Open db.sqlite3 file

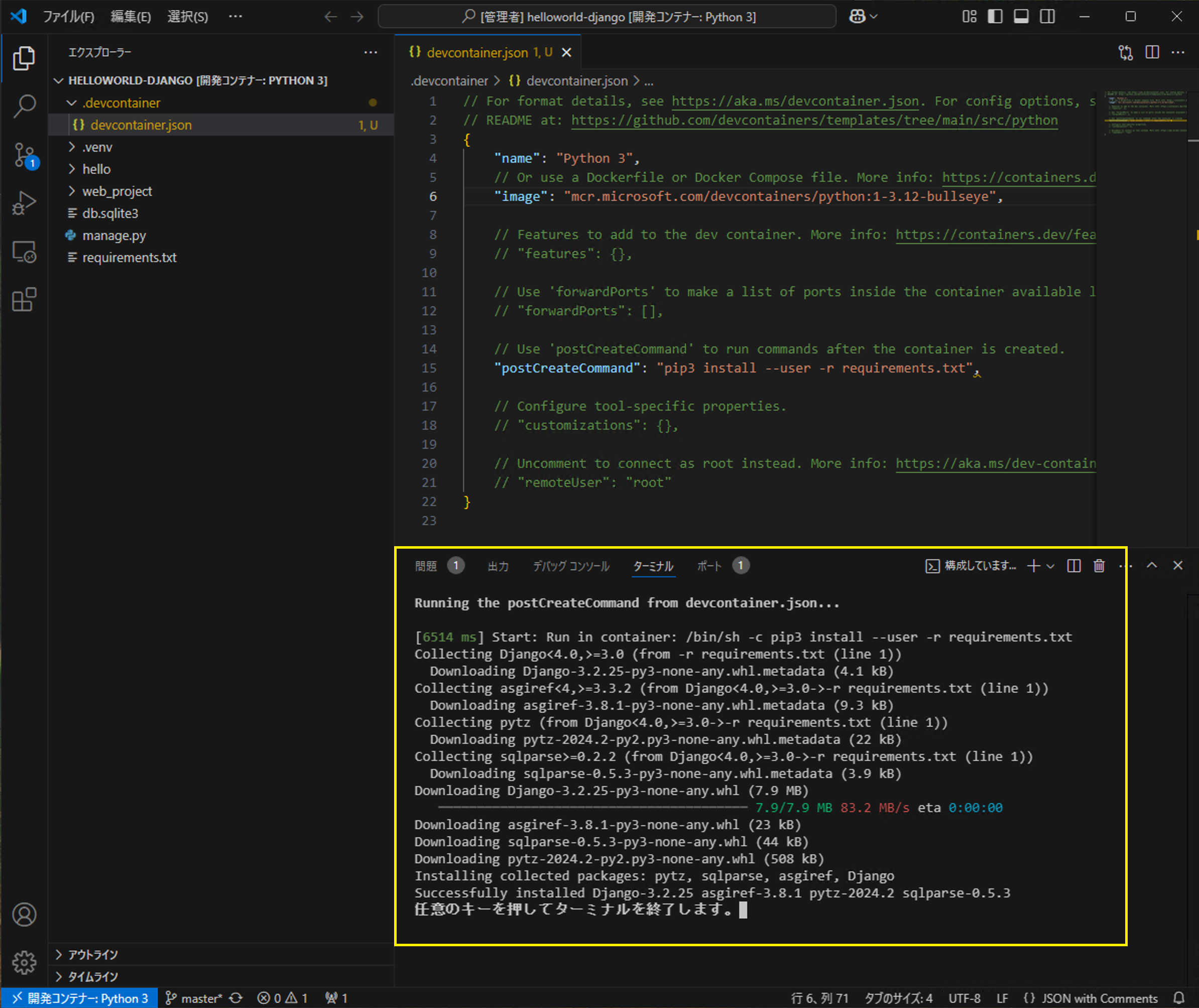221,213
